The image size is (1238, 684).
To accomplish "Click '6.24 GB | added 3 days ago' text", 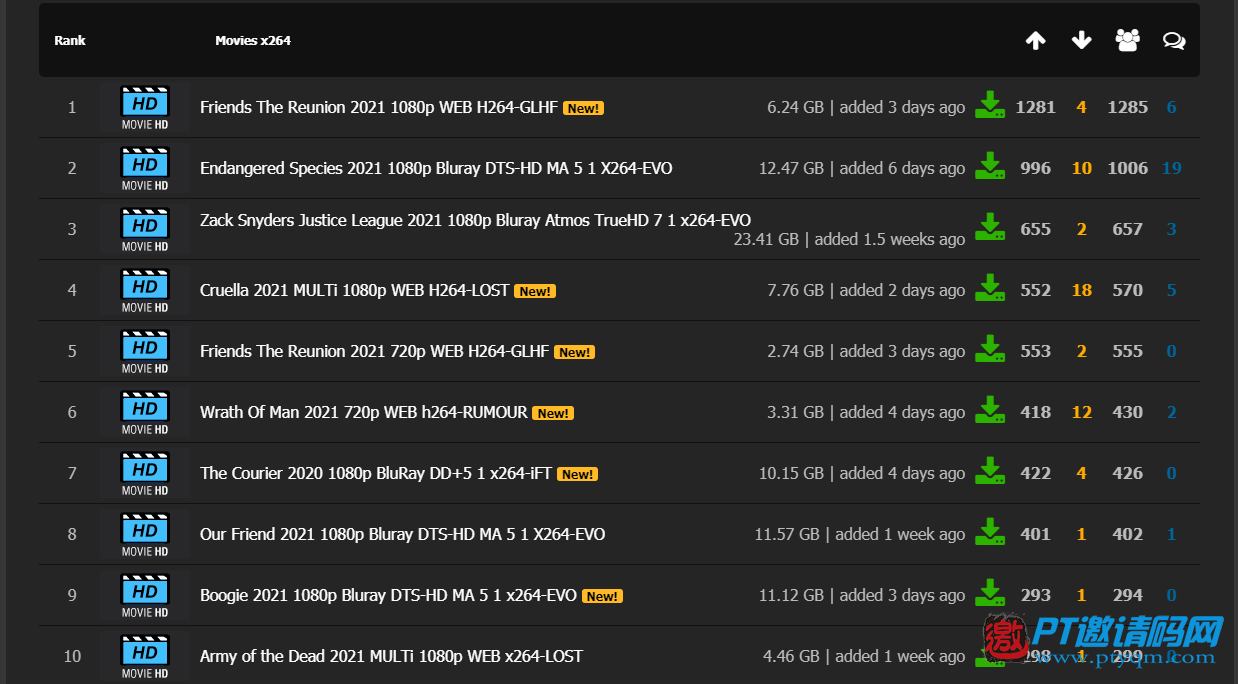I will point(866,107).
